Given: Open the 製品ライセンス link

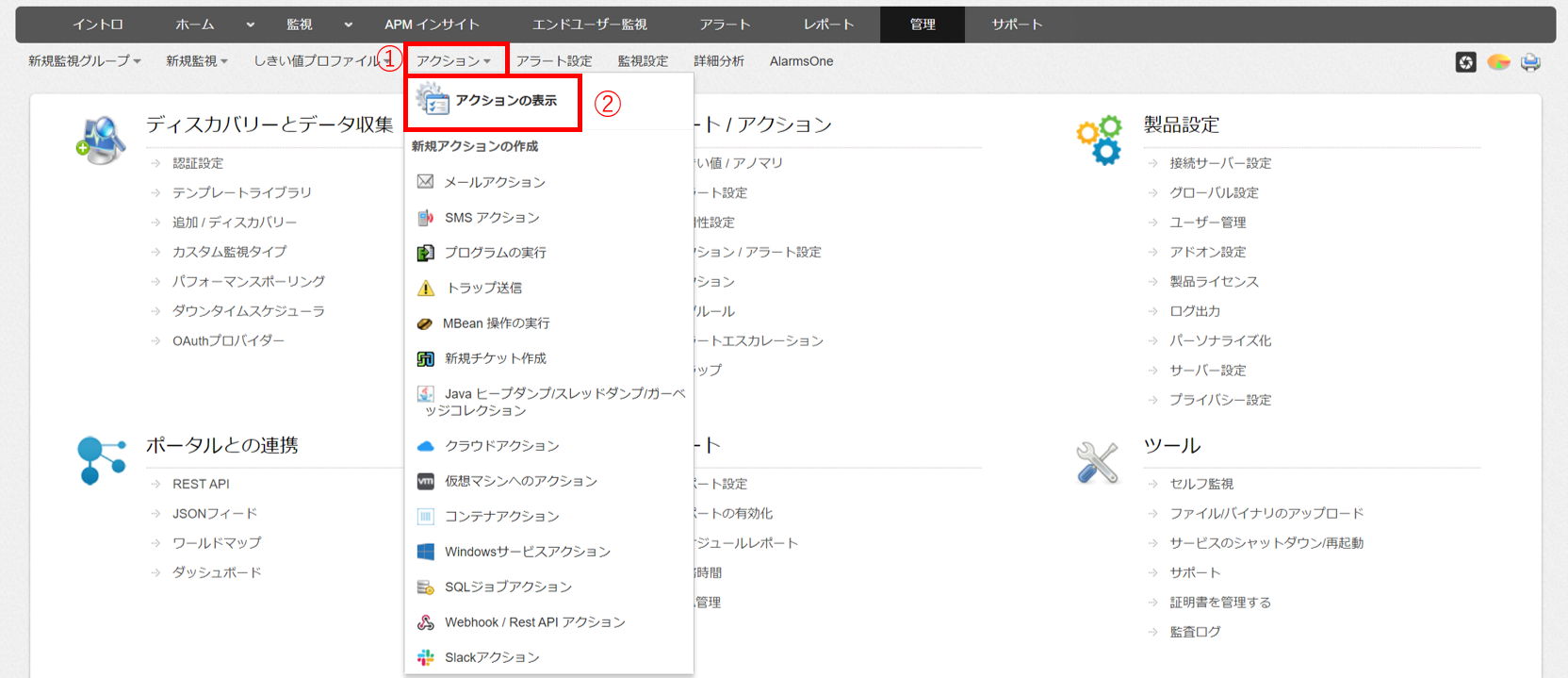Looking at the screenshot, I should (x=1214, y=282).
